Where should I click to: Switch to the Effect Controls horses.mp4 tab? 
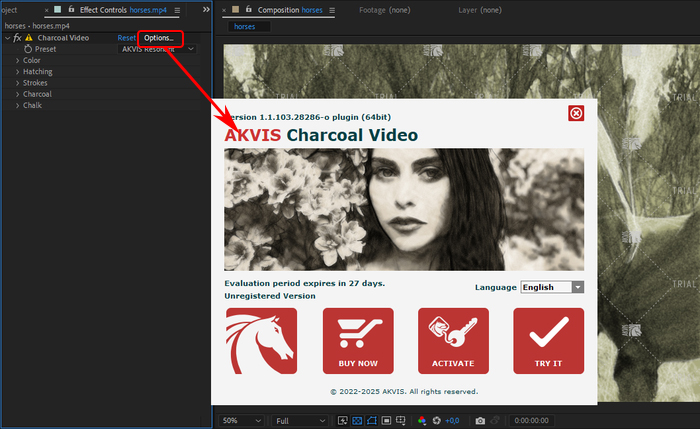[x=123, y=10]
